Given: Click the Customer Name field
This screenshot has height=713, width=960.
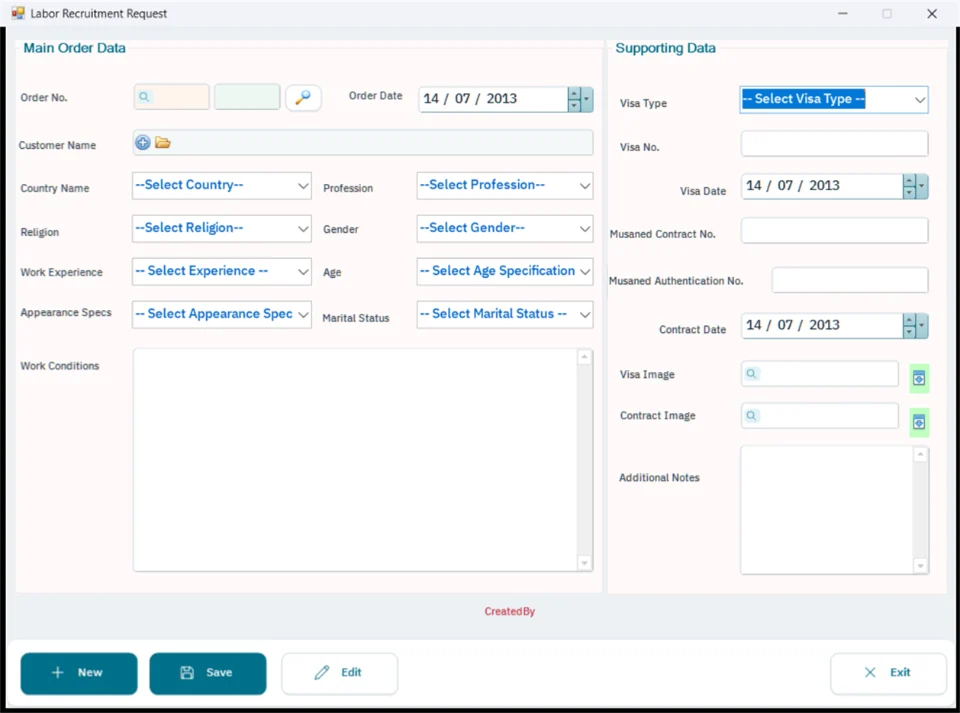Looking at the screenshot, I should pos(363,143).
